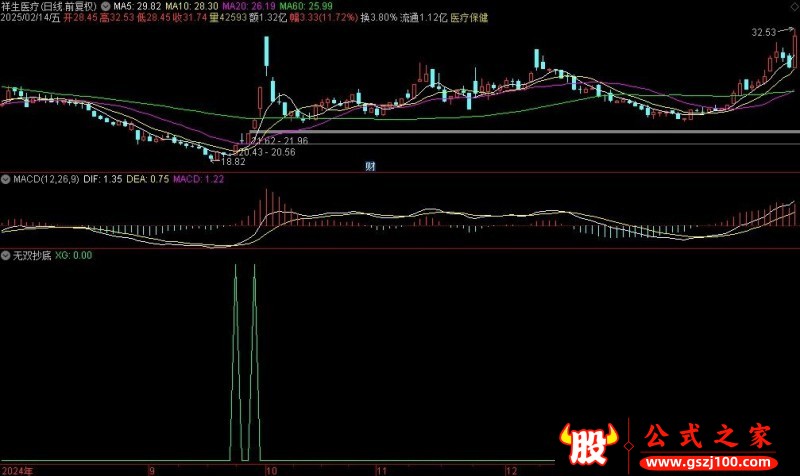The image size is (800, 476).
Task: Click the 32.53 high price label
Action: (763, 33)
